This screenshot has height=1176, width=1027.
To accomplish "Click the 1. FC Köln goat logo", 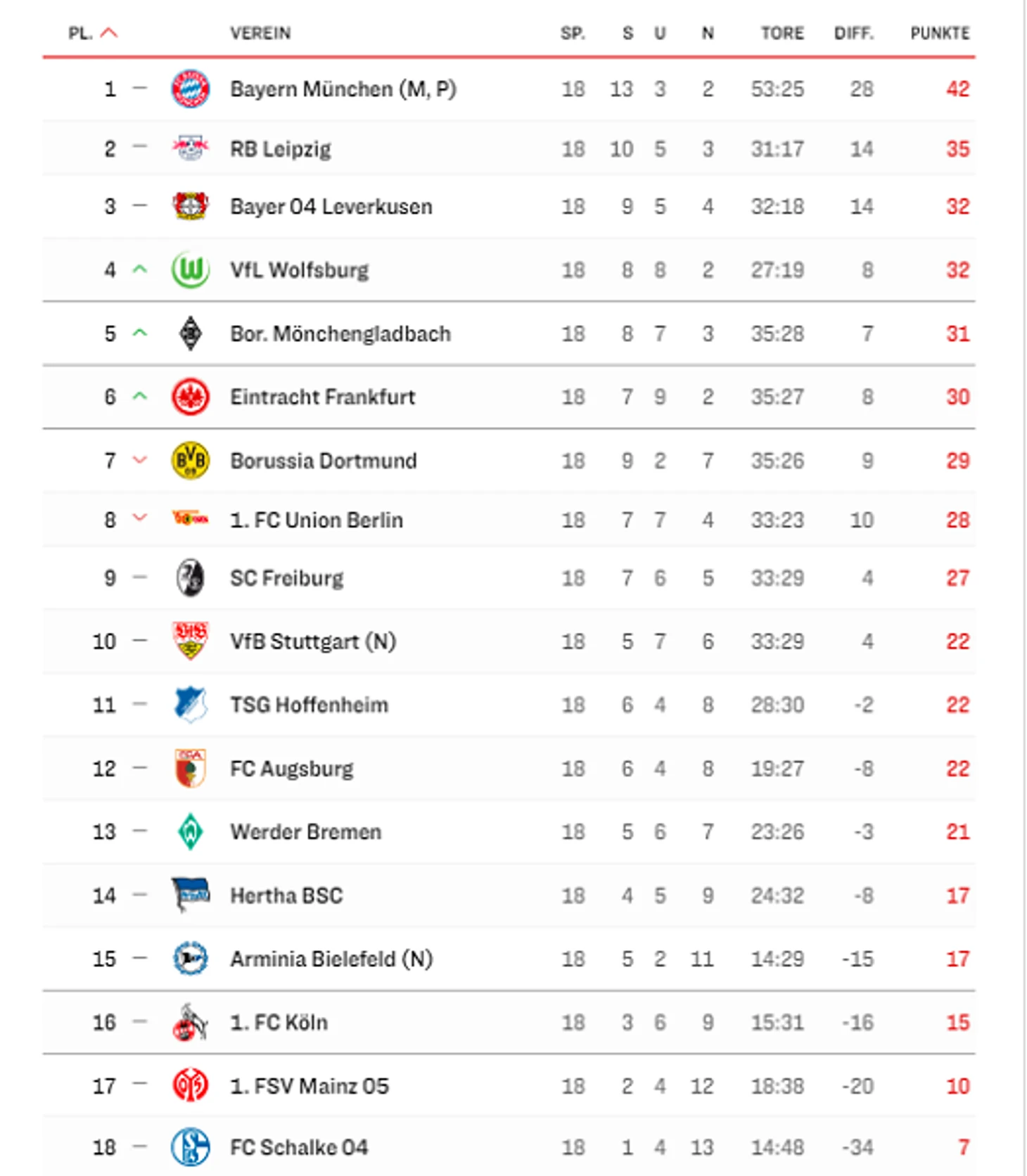I will [190, 1022].
